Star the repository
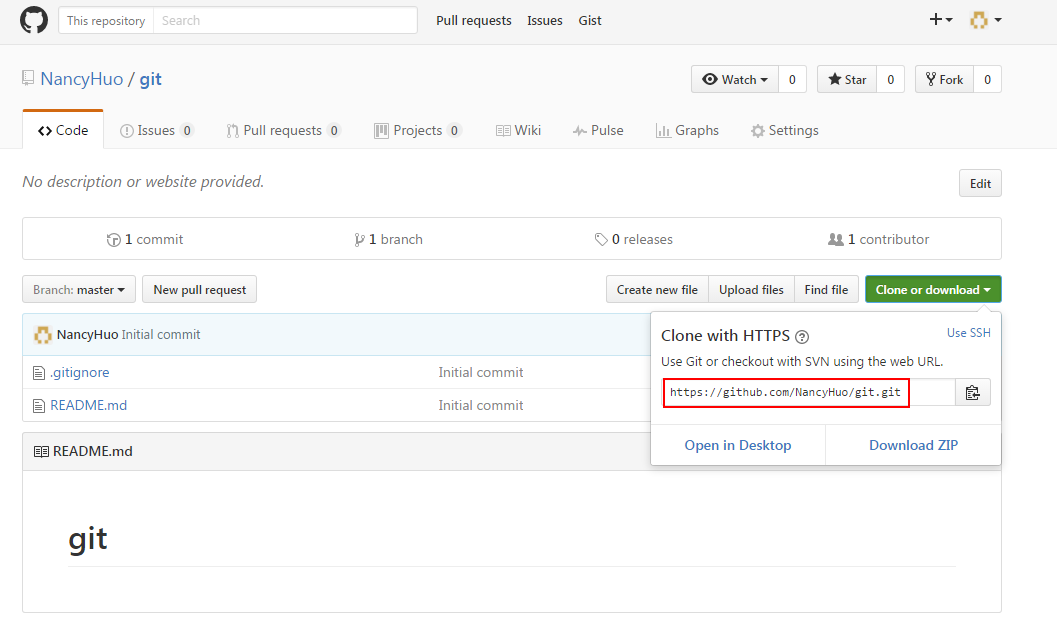Image resolution: width=1057 pixels, height=625 pixels. coord(847,80)
